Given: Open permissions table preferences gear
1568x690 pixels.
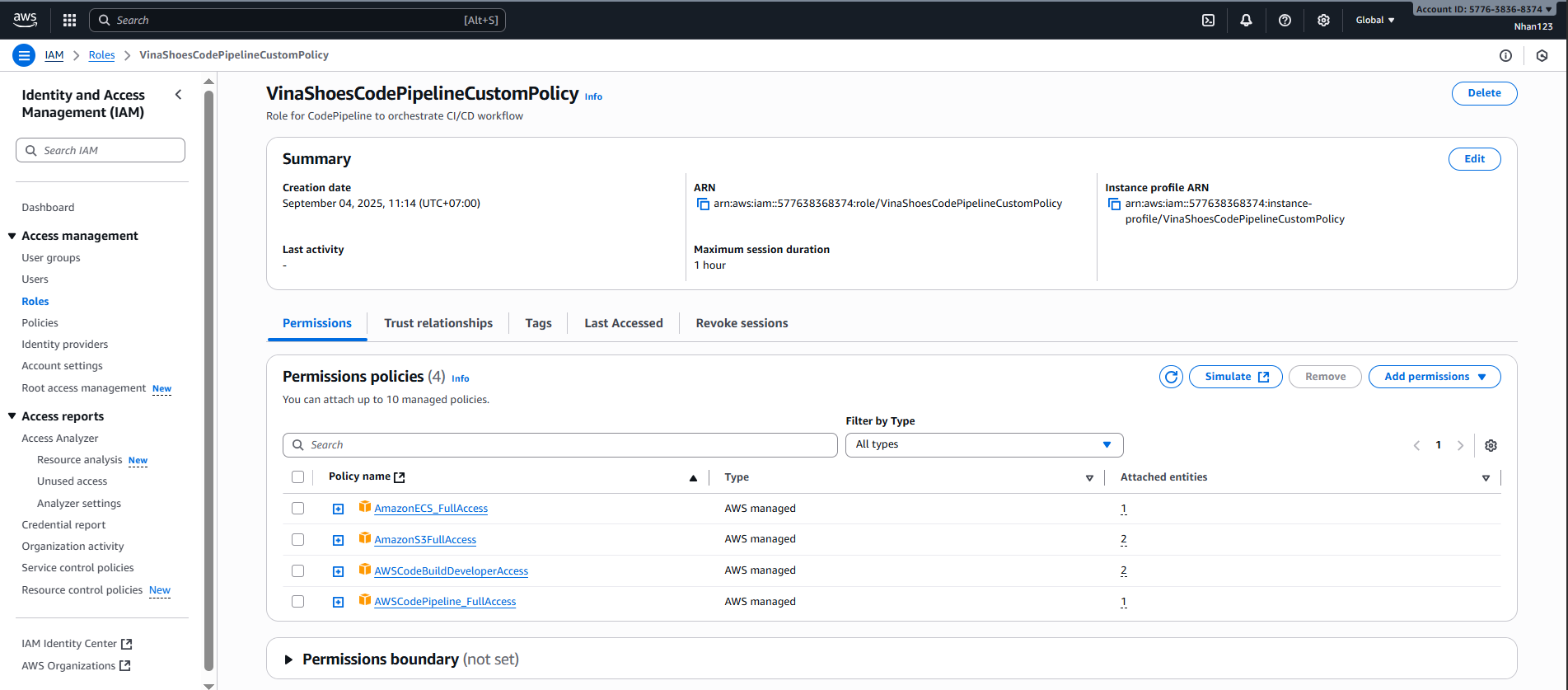Looking at the screenshot, I should 1491,445.
